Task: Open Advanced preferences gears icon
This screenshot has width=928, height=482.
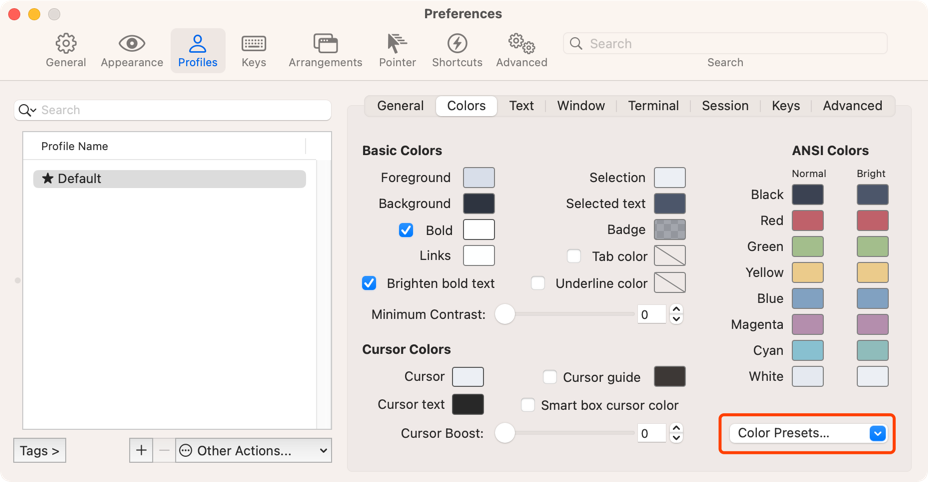Action: (x=521, y=43)
